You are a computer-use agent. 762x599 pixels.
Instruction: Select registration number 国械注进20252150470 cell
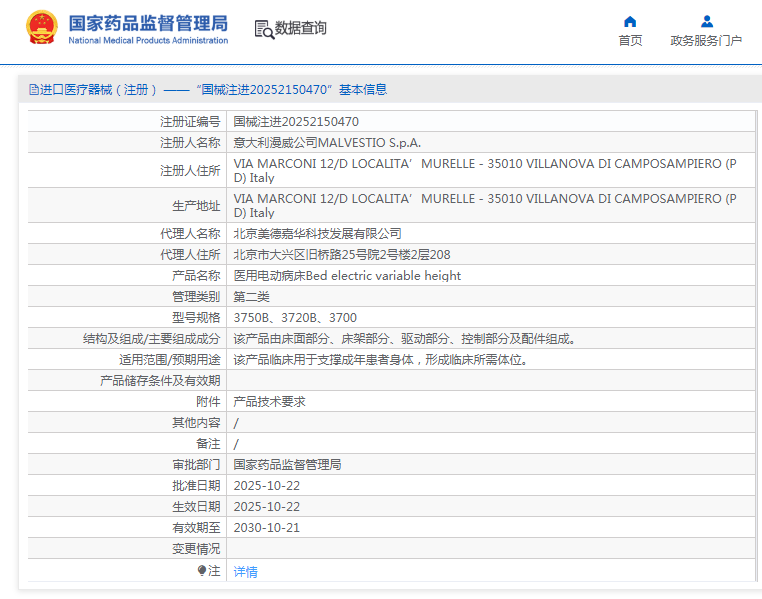click(296, 121)
